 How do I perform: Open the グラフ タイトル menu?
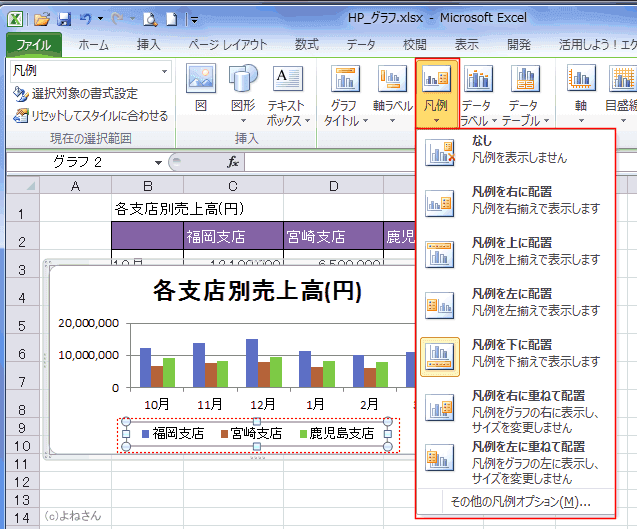click(345, 95)
